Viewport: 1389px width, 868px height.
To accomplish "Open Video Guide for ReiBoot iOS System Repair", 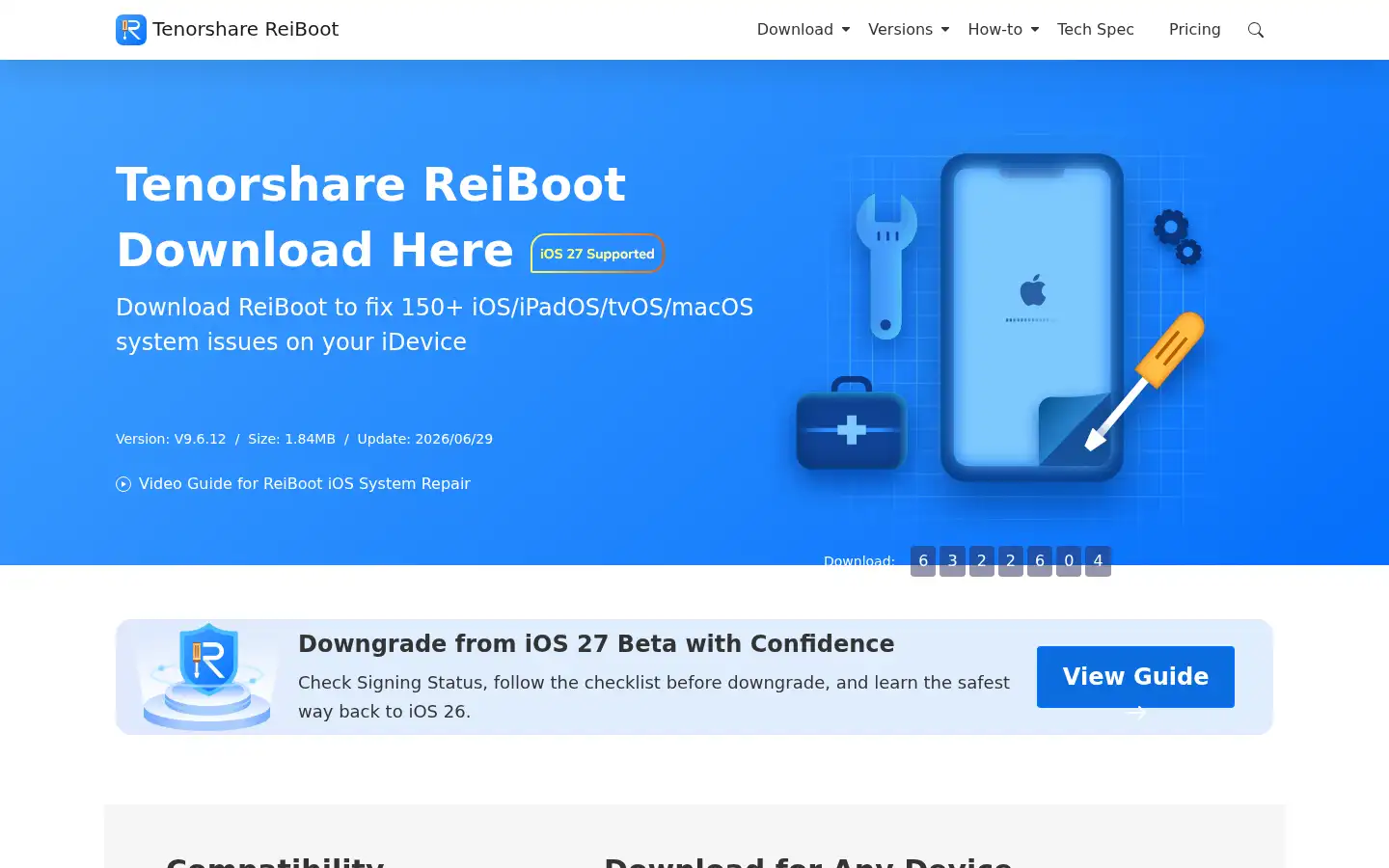I will 305,484.
